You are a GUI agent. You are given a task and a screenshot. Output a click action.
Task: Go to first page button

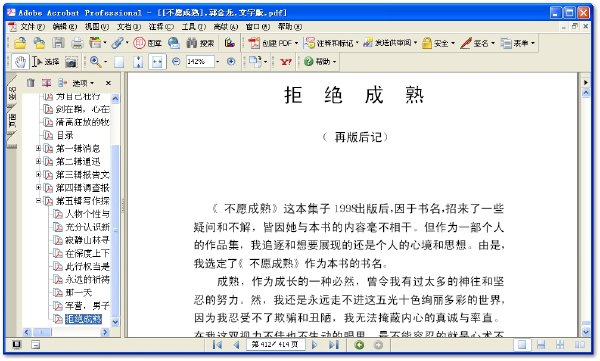pos(217,345)
